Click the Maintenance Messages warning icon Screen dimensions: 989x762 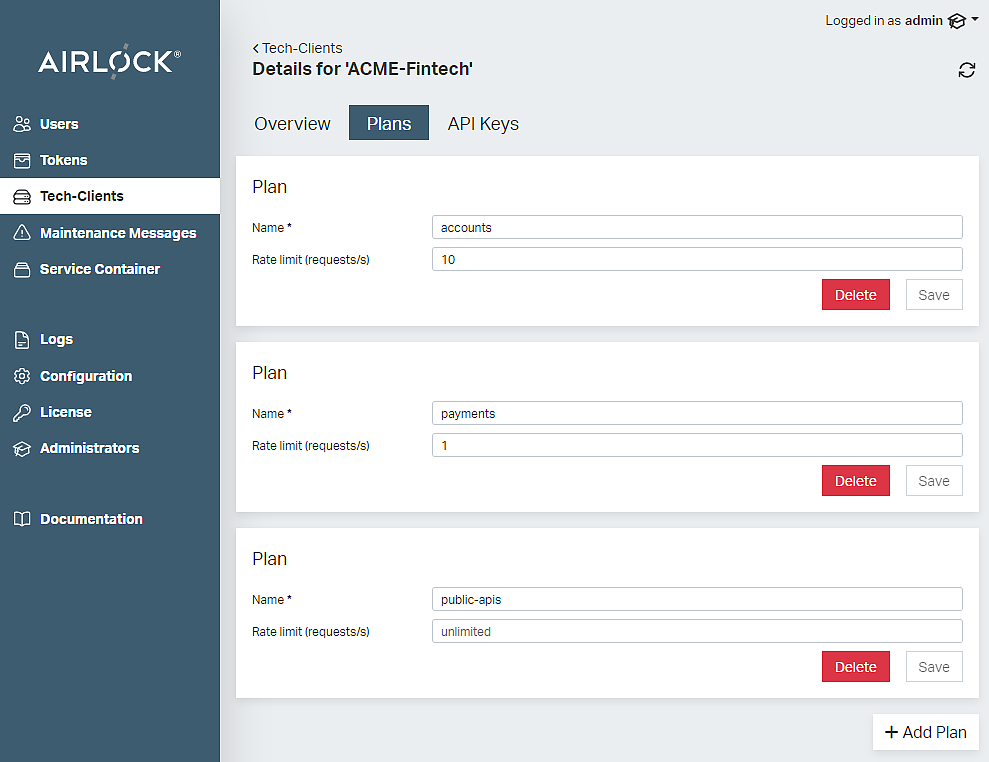(x=22, y=233)
